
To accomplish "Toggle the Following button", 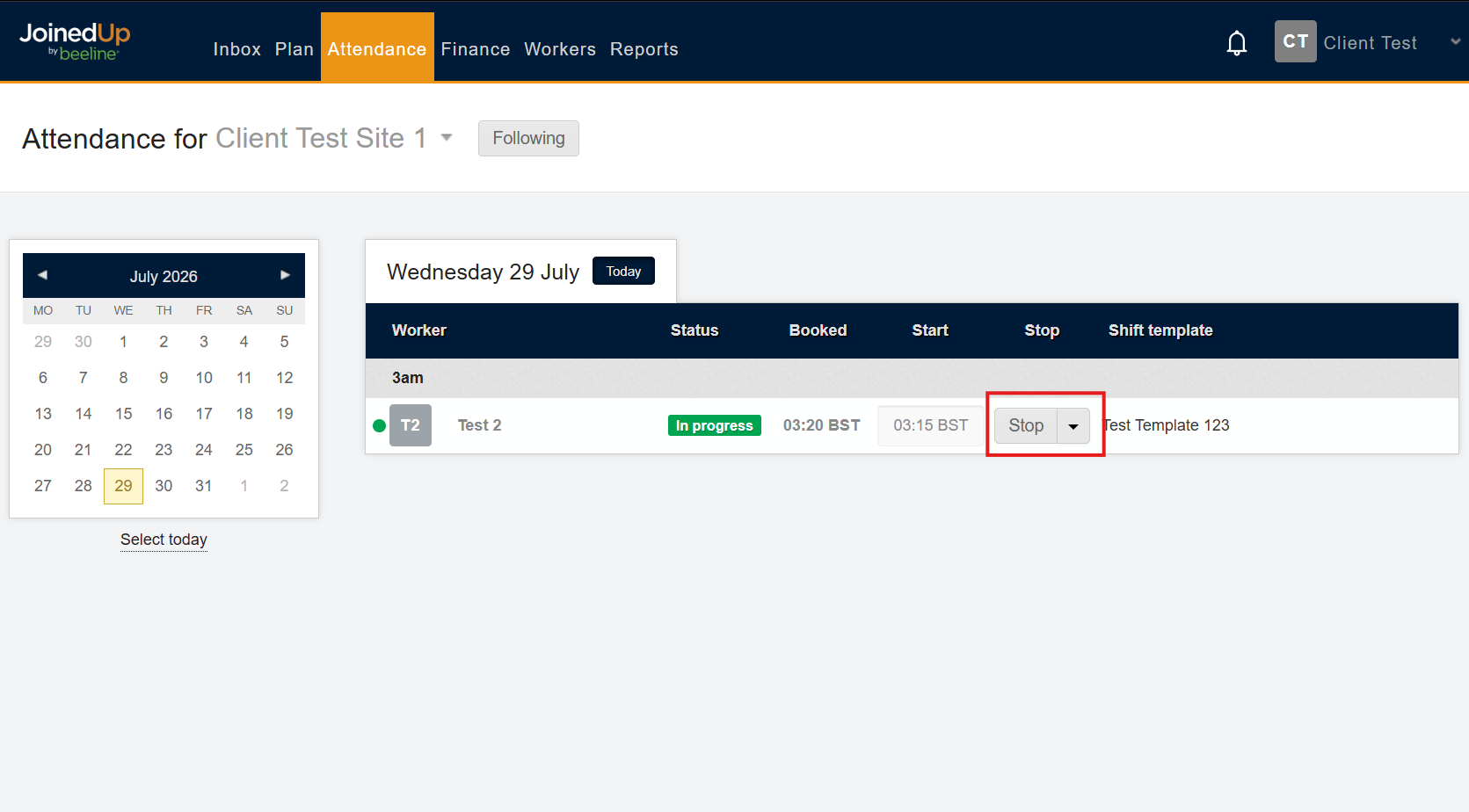I will 528,138.
